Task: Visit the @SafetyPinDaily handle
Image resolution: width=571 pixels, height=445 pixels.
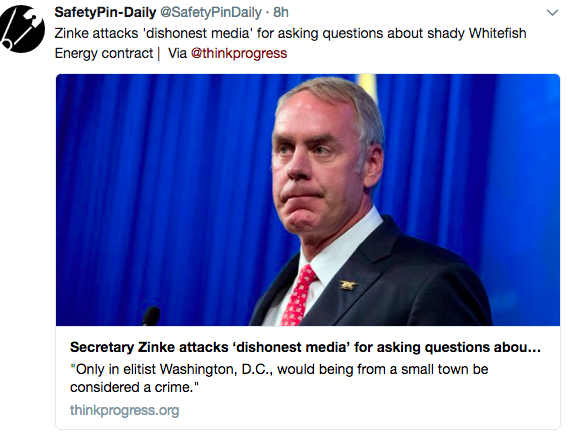Action: pyautogui.click(x=211, y=12)
